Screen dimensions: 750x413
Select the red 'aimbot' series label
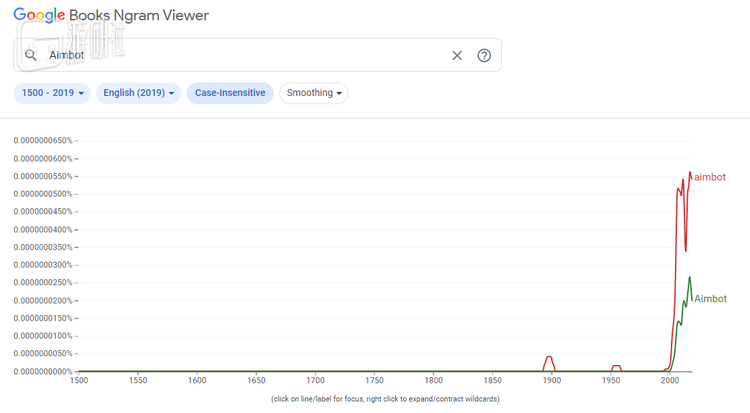pos(709,177)
